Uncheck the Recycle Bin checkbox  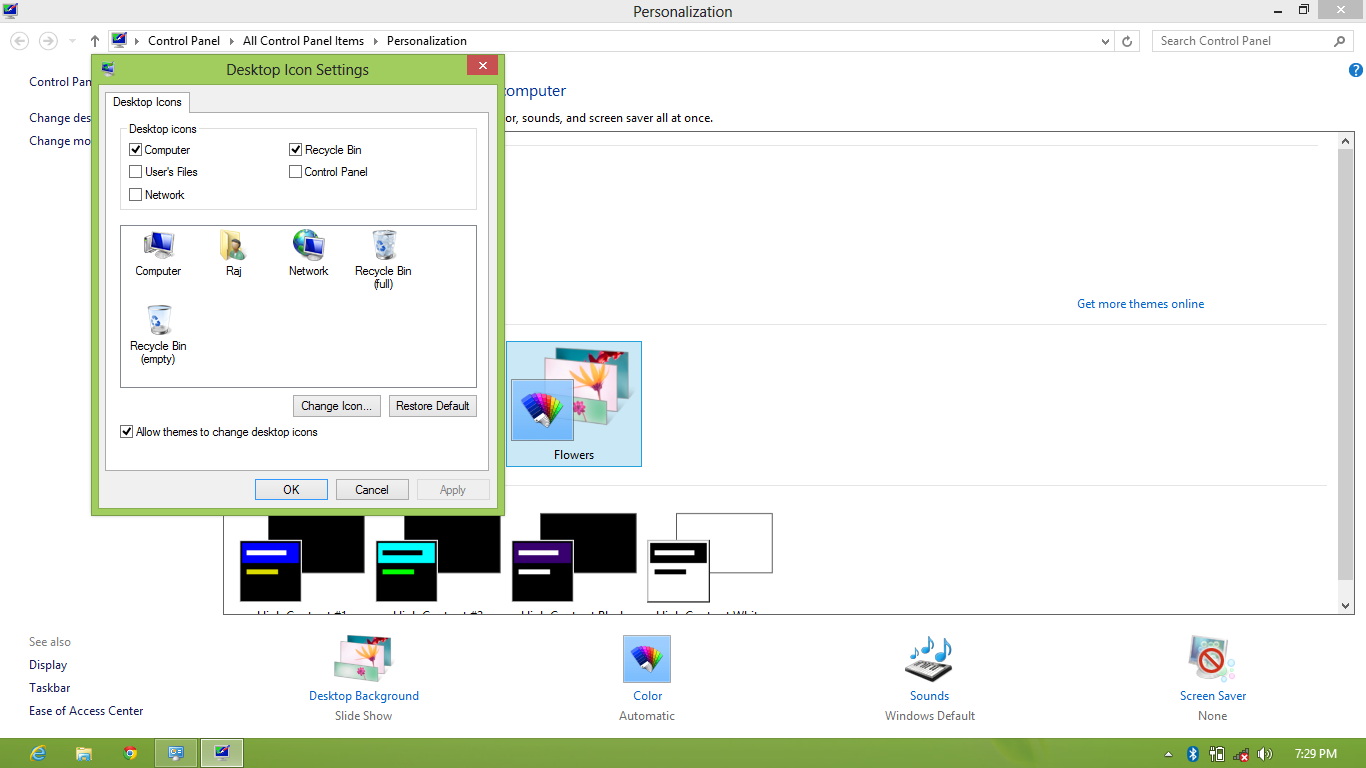pos(296,150)
